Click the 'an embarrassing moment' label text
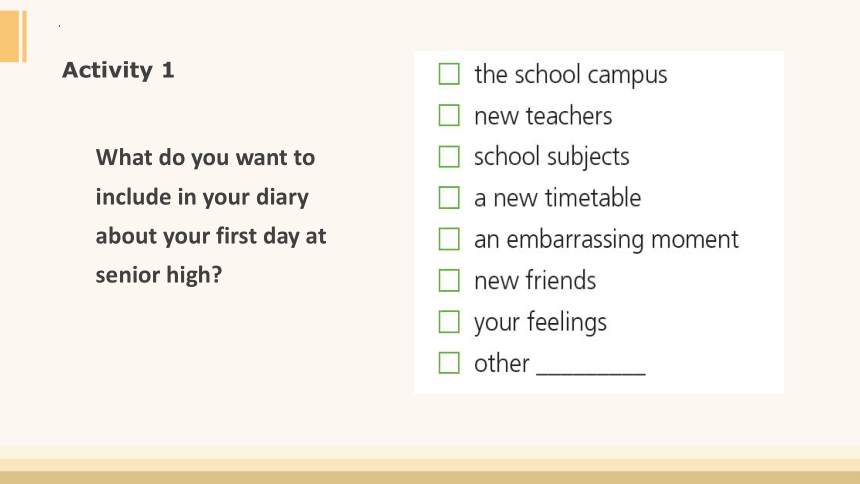 (606, 240)
